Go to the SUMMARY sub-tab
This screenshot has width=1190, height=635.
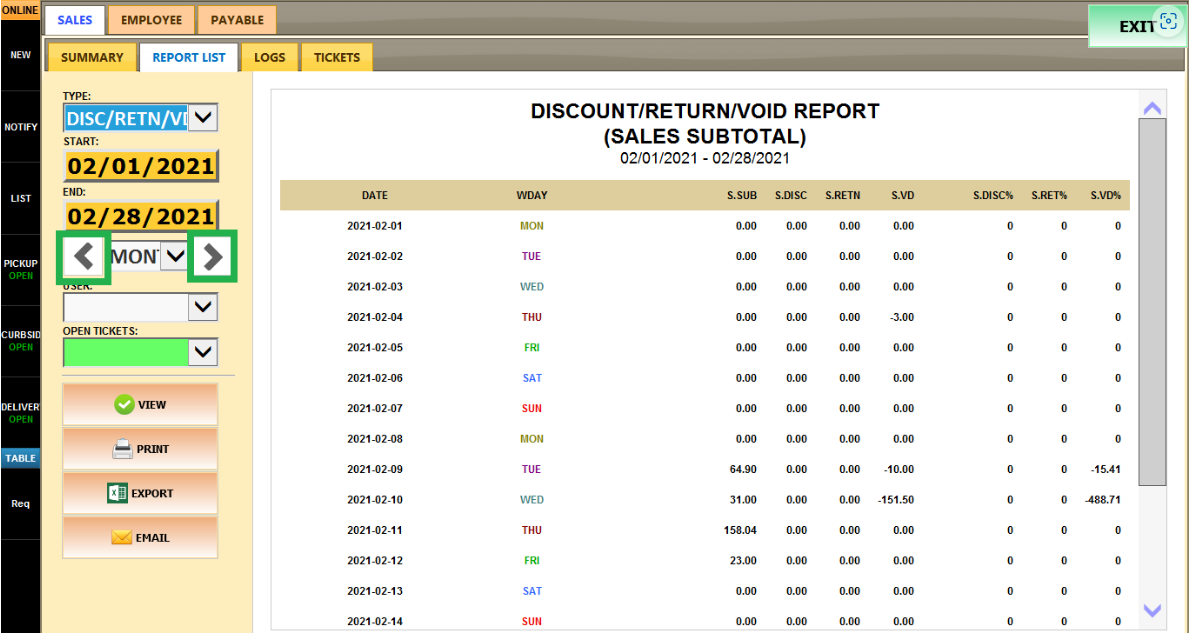click(92, 58)
